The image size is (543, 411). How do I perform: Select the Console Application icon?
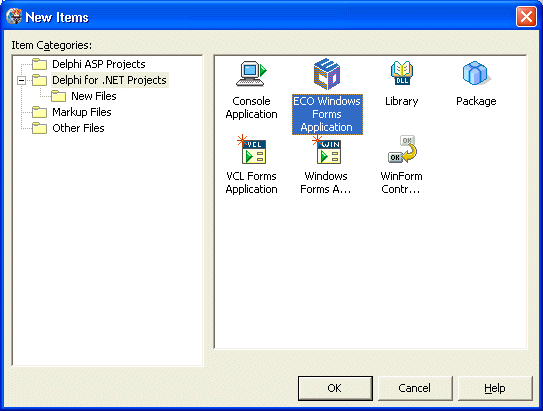tap(251, 74)
